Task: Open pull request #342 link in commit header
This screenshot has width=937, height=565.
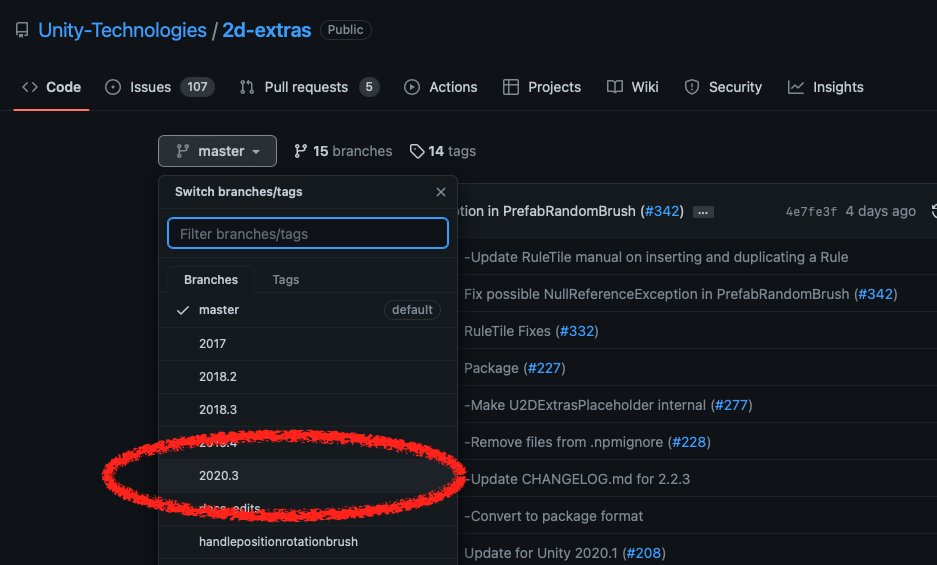Action: pyautogui.click(x=662, y=211)
